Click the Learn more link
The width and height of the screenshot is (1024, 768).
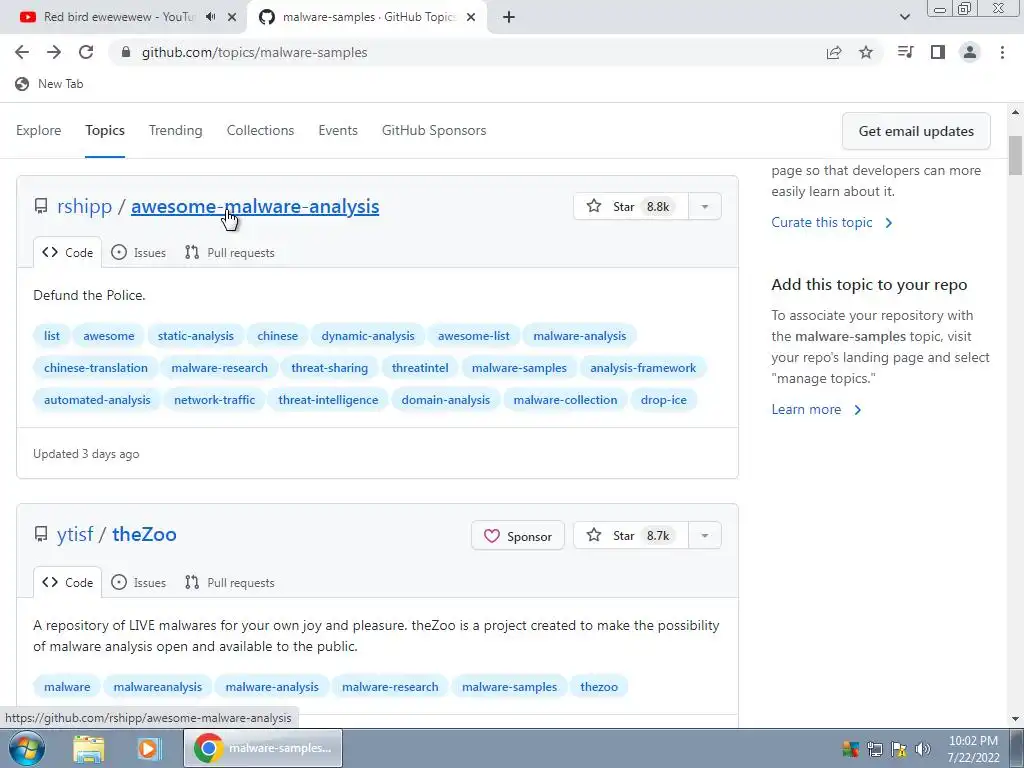816,409
